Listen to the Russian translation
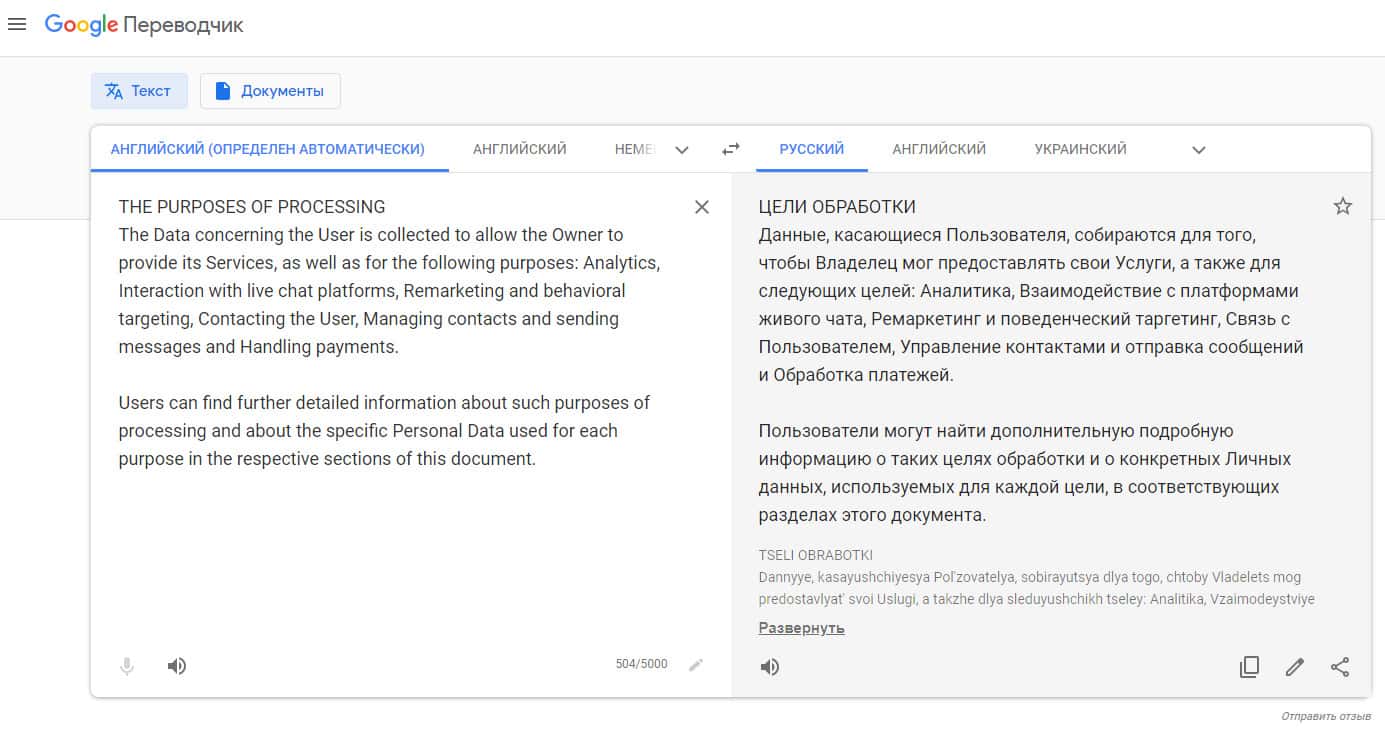The height and width of the screenshot is (739, 1385). pyautogui.click(x=770, y=667)
